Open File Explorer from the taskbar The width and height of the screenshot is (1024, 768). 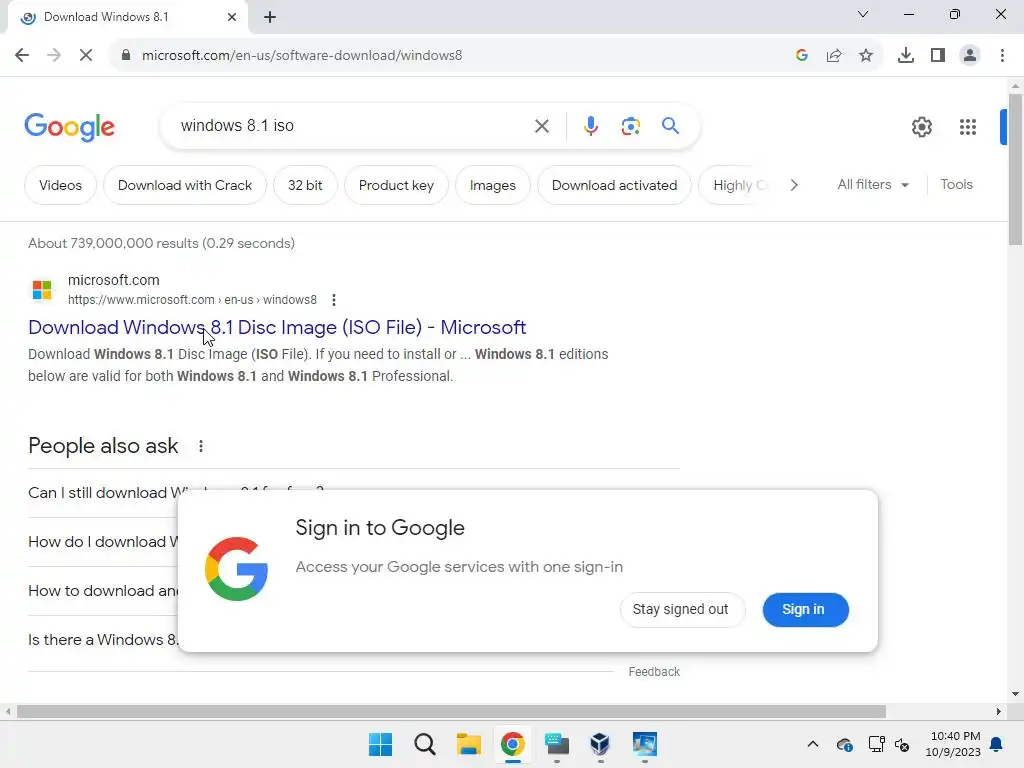pyautogui.click(x=468, y=744)
